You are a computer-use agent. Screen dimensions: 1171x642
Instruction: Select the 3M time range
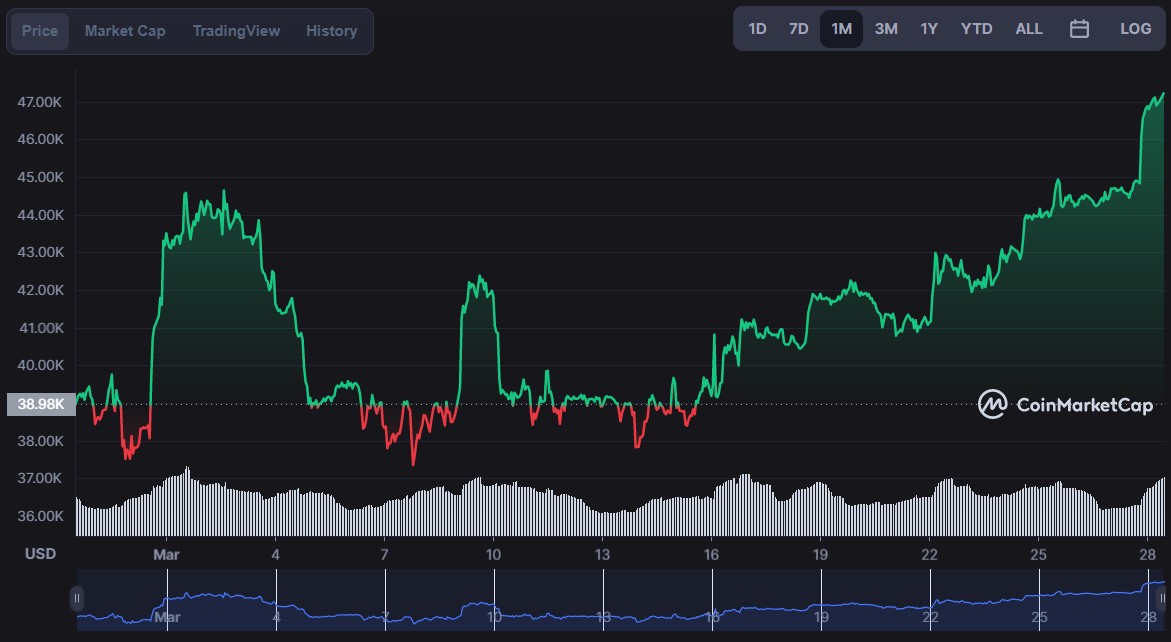886,29
